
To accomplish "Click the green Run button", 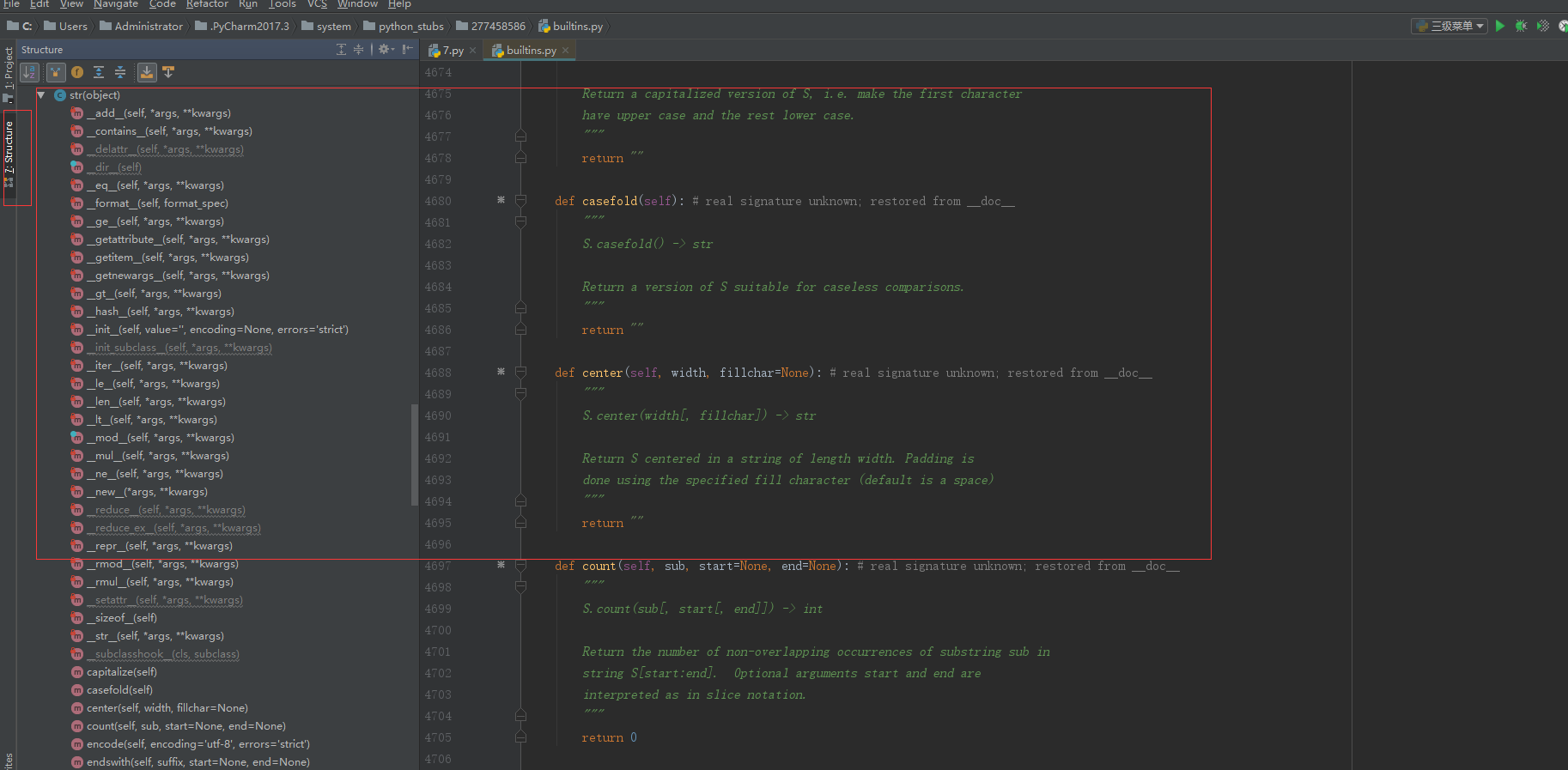I will (x=1499, y=26).
